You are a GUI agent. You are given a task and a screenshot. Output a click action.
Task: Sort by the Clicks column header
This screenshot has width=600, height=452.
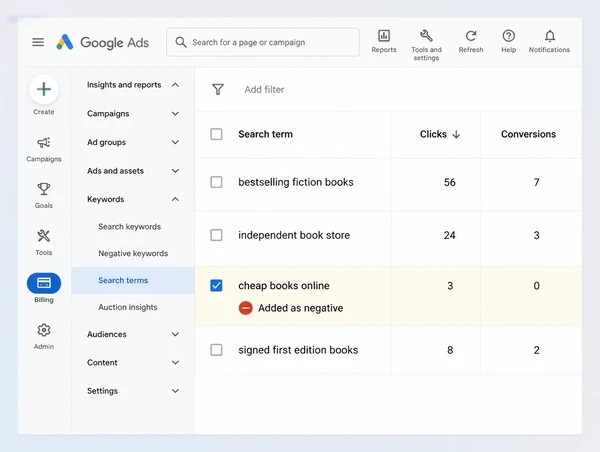click(433, 134)
